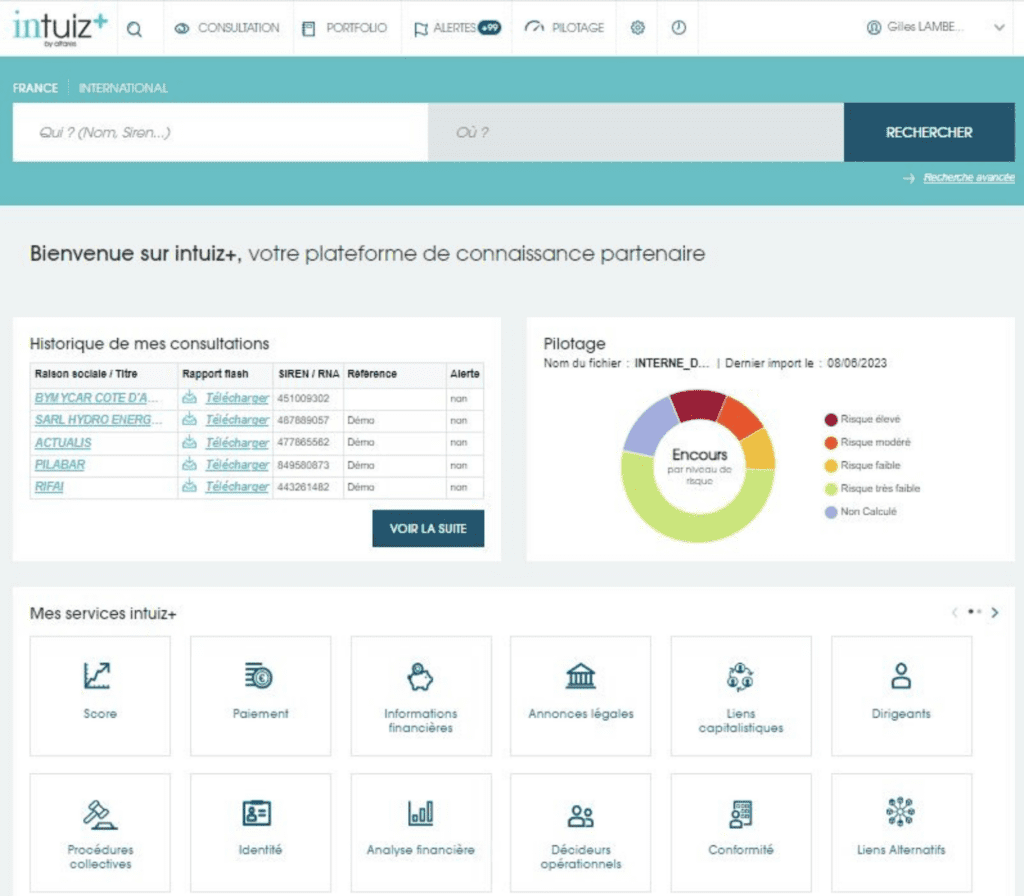Click download icon for PILABAR row
The image size is (1024, 896).
click(x=189, y=464)
